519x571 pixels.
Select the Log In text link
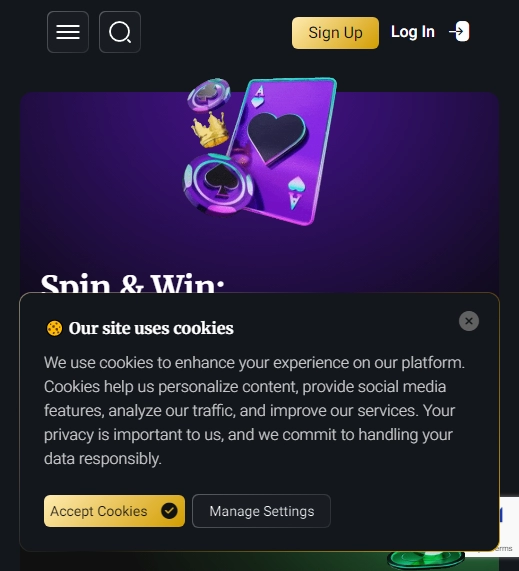click(x=413, y=32)
